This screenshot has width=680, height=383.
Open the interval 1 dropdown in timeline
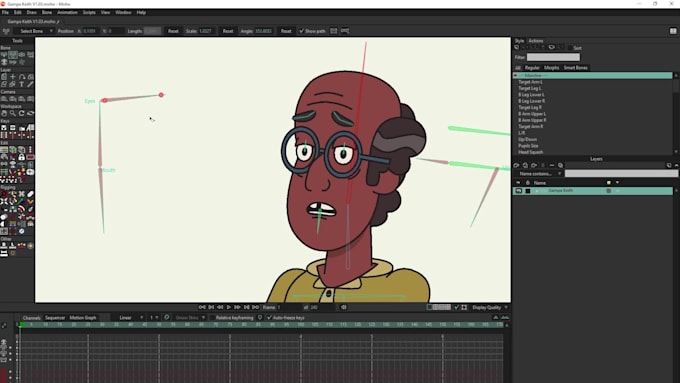[x=154, y=318]
